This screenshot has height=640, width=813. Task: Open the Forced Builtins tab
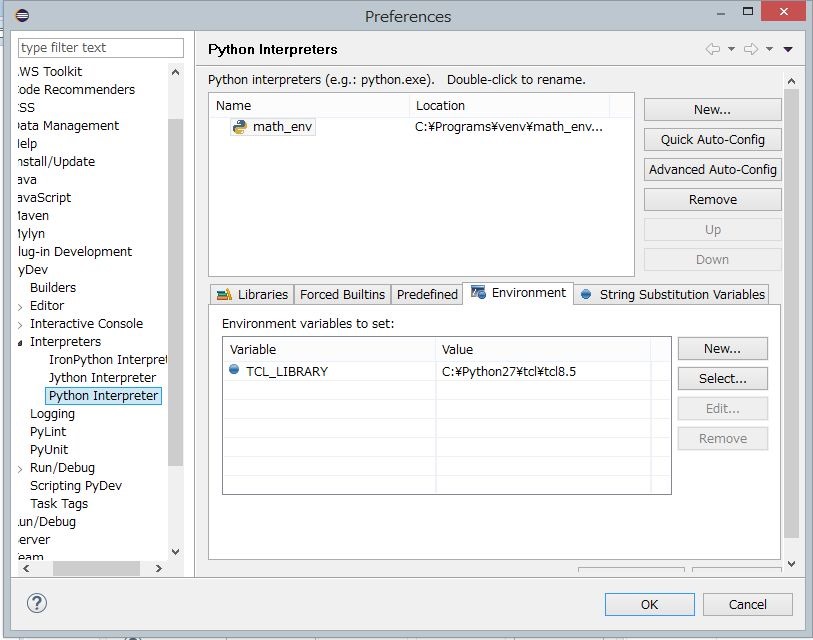click(x=342, y=294)
